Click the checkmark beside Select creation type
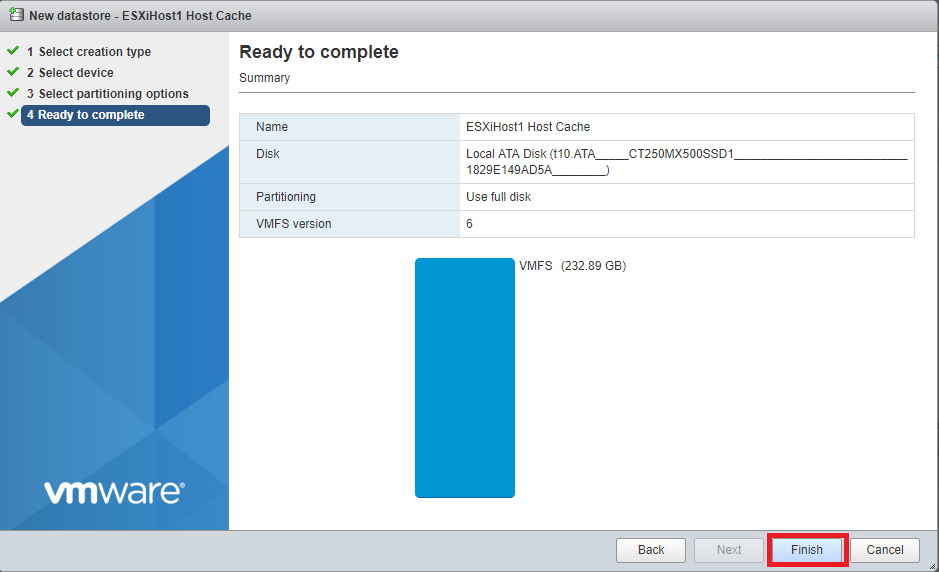 click(x=13, y=51)
